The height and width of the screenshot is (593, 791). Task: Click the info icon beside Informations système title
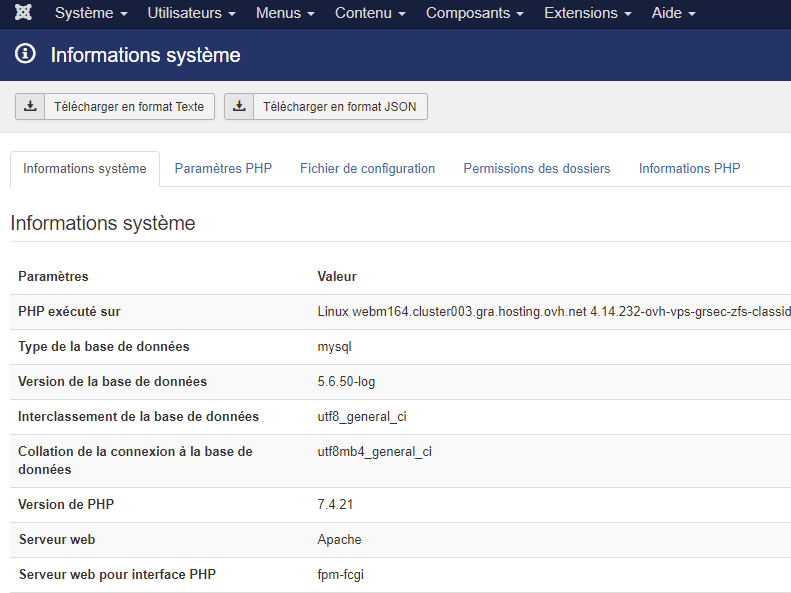[x=25, y=53]
